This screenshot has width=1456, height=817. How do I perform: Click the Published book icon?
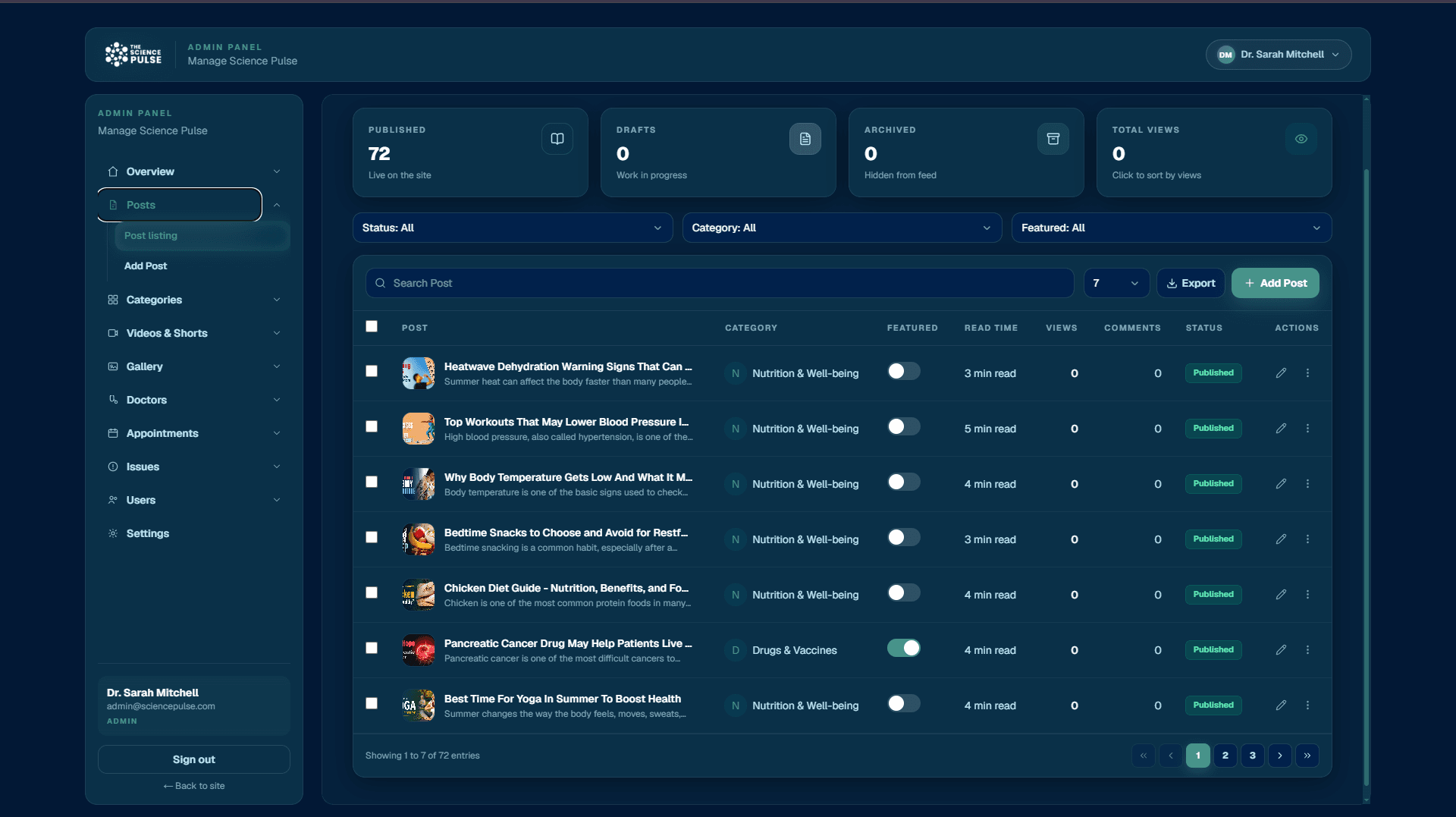(x=557, y=139)
